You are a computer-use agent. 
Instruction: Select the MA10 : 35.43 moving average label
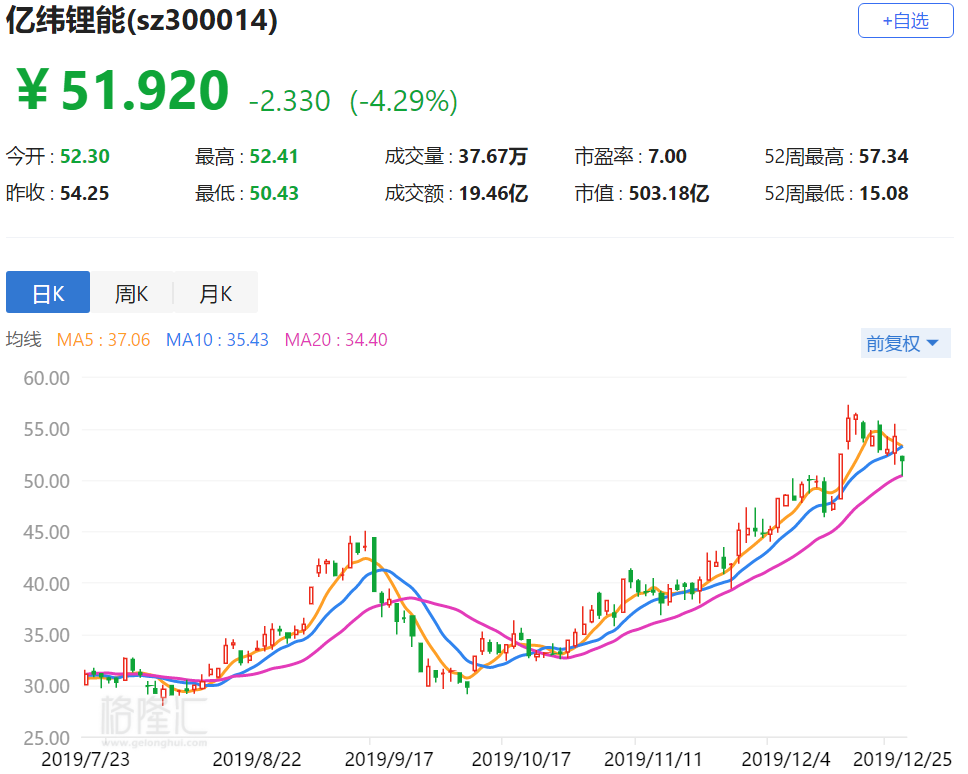click(217, 339)
